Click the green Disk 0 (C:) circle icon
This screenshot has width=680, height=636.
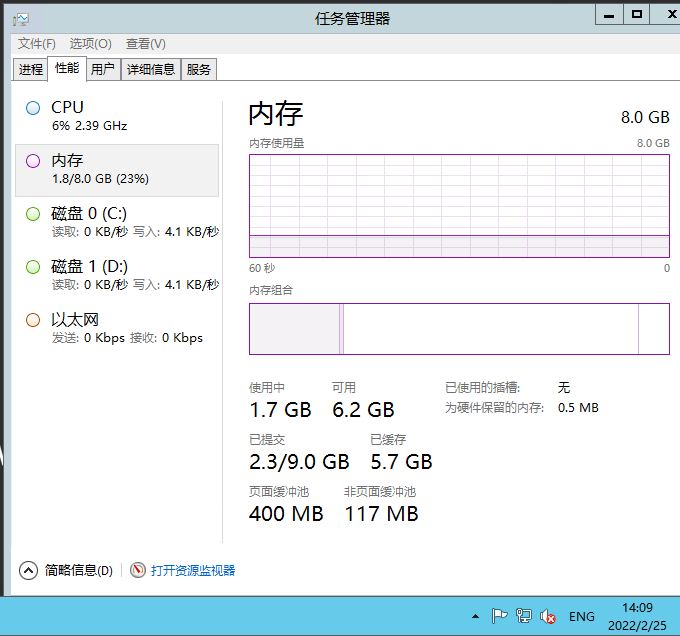[x=33, y=214]
